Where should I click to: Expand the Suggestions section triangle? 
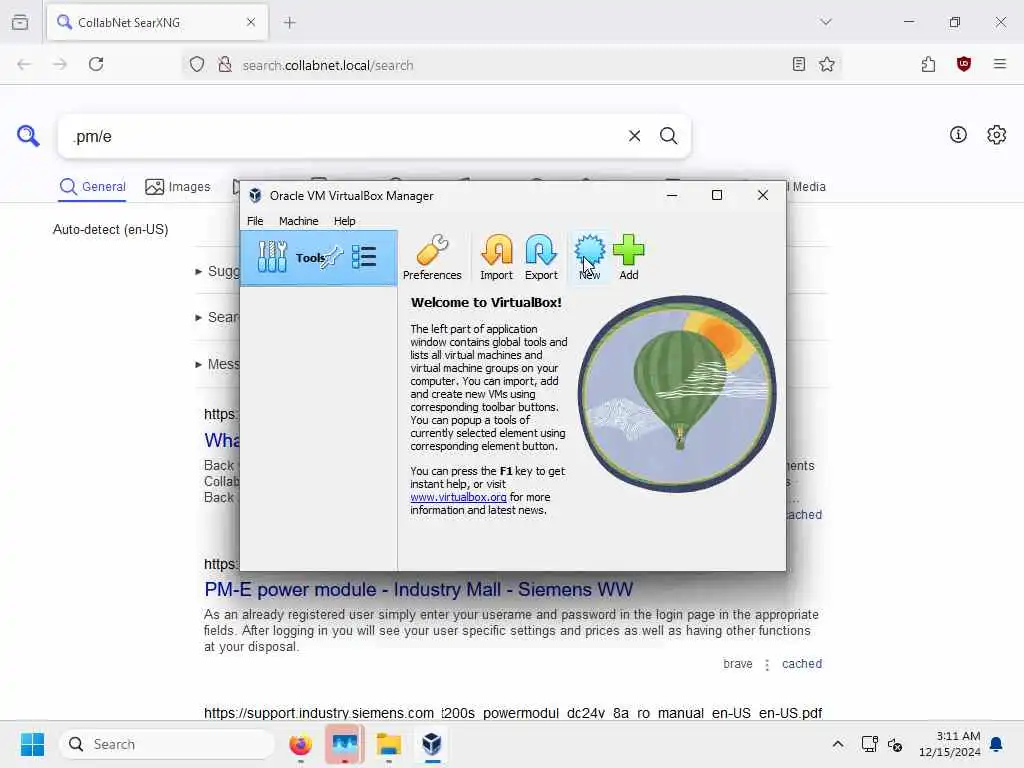pyautogui.click(x=199, y=271)
